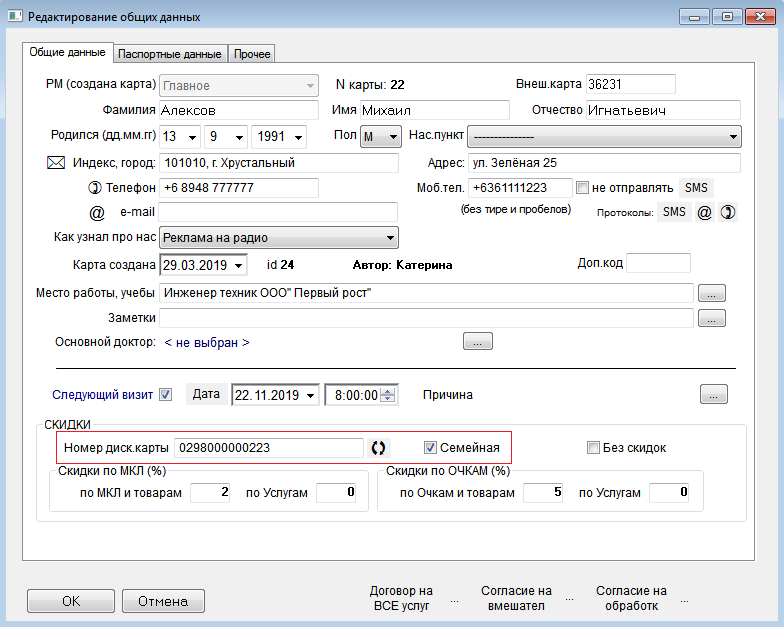
Task: Click the refresh icon next to discount card number
Action: point(379,447)
